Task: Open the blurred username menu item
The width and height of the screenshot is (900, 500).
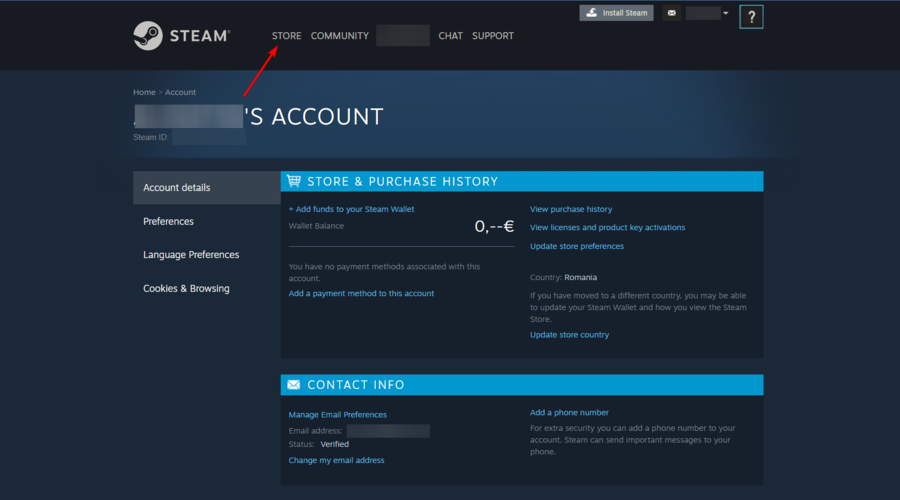Action: pos(403,36)
